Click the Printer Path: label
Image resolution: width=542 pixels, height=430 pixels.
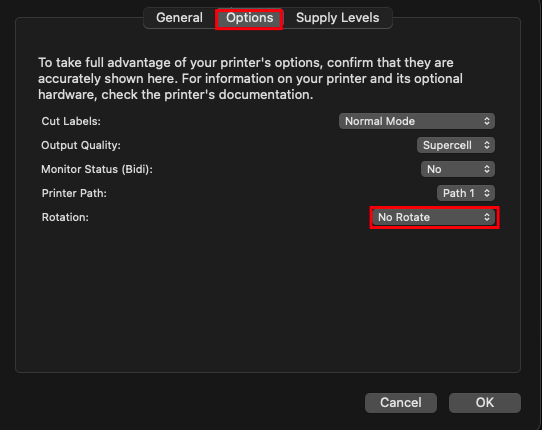click(x=74, y=193)
